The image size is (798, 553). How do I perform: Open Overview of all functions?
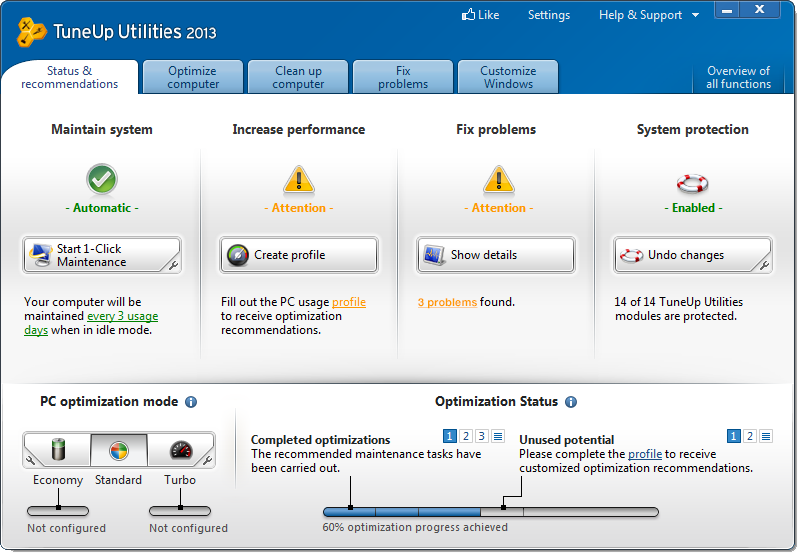point(738,77)
